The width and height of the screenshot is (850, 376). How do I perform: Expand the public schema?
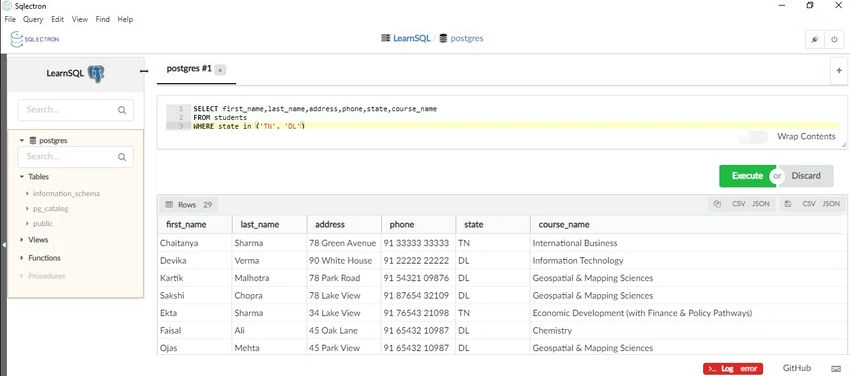pos(28,223)
